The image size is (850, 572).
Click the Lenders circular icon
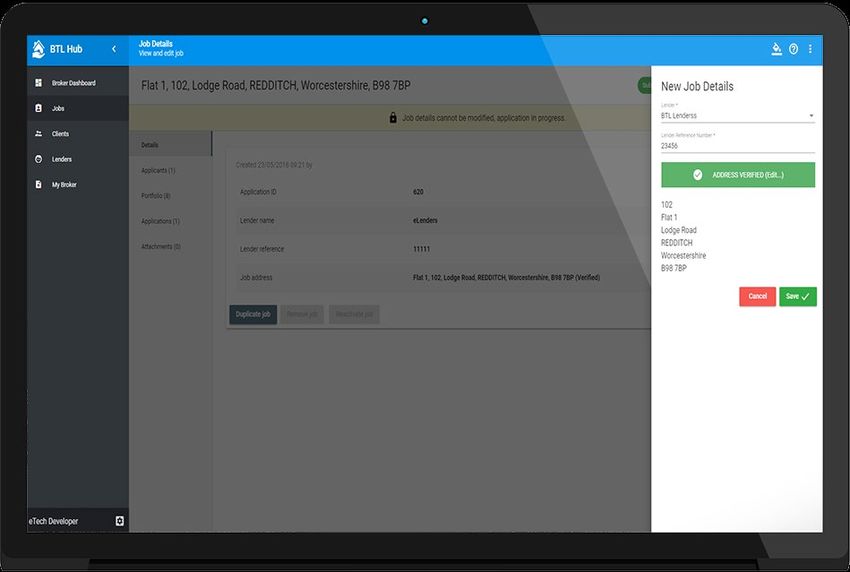click(38, 159)
